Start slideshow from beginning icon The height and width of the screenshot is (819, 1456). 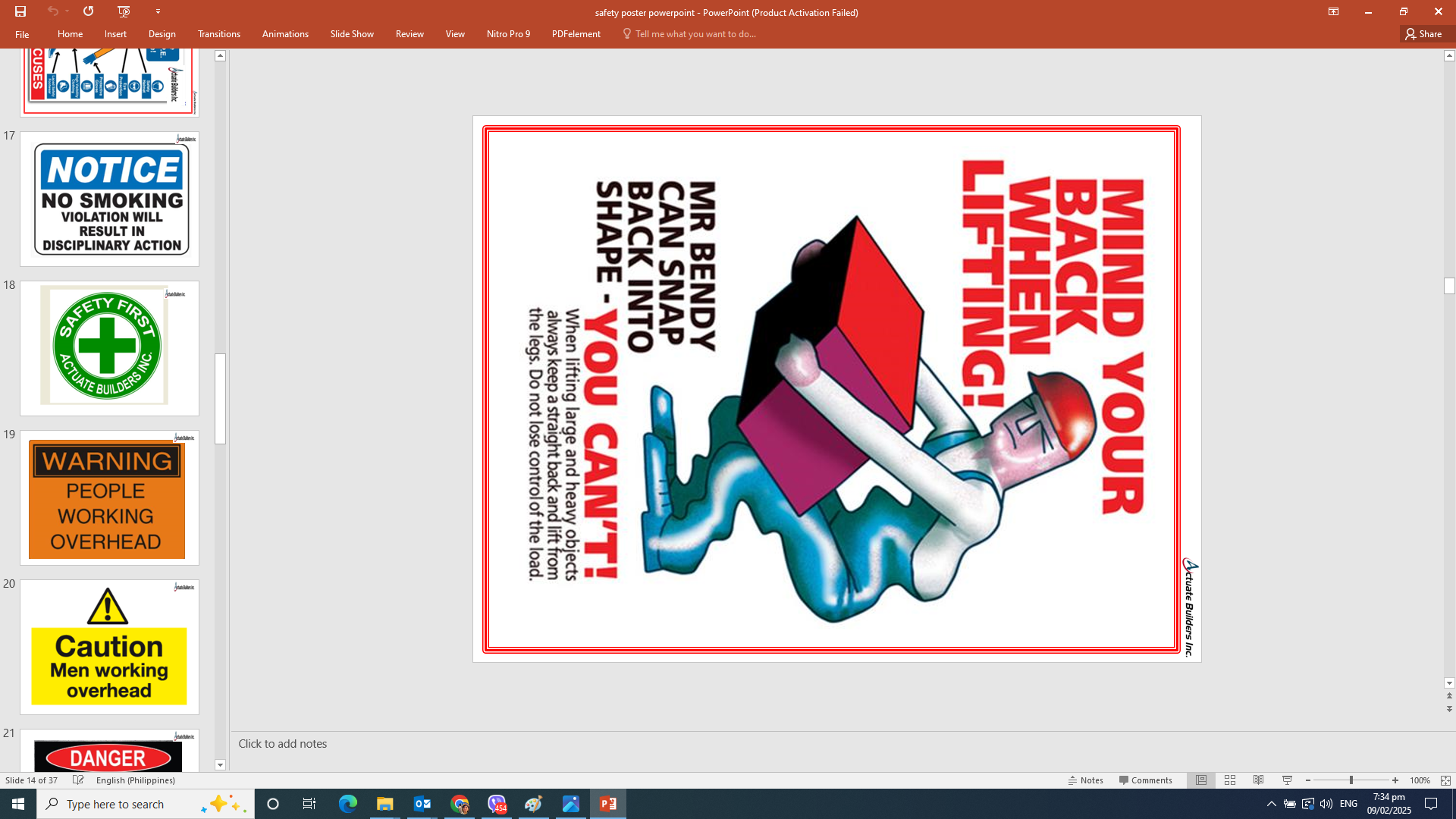click(124, 11)
